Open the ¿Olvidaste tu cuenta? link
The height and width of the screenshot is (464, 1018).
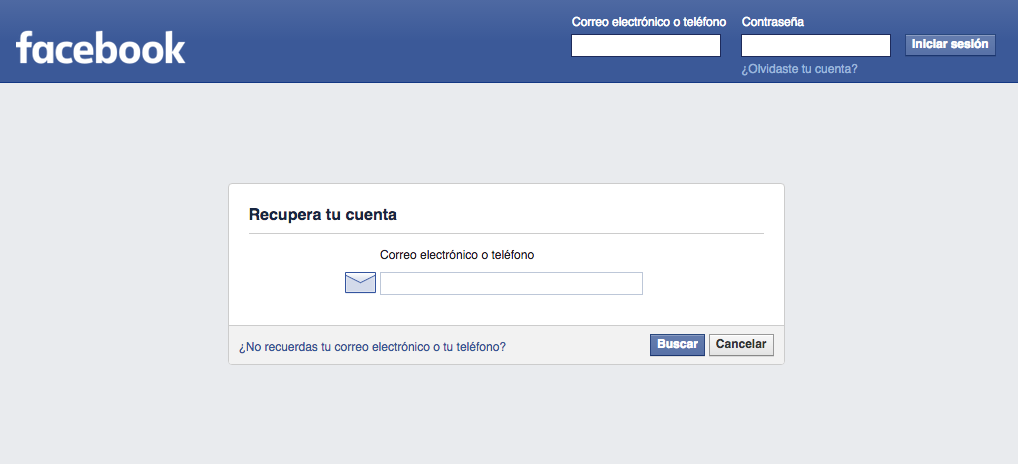click(x=799, y=69)
